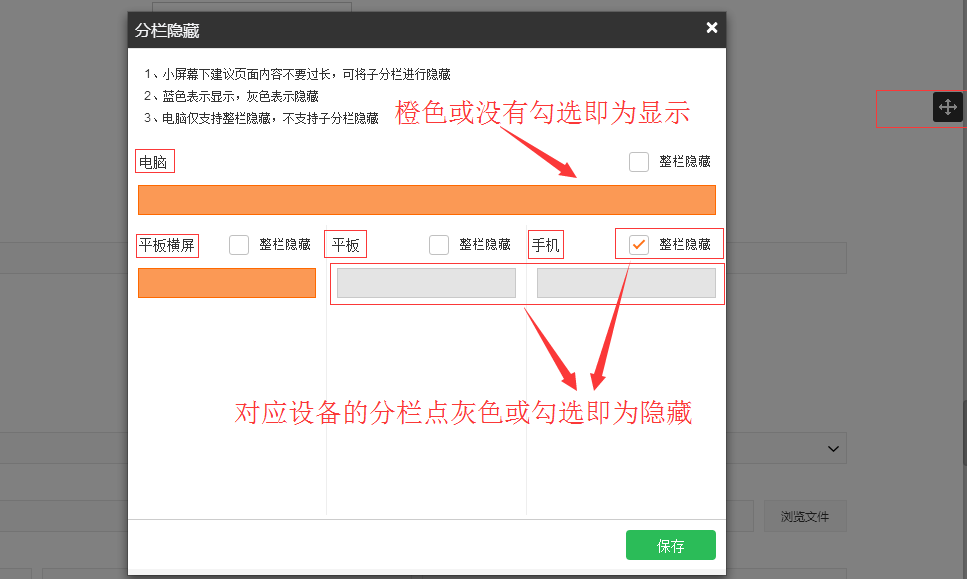Enable 整栏隐藏 checkbox for 电脑
967x579 pixels.
639,162
